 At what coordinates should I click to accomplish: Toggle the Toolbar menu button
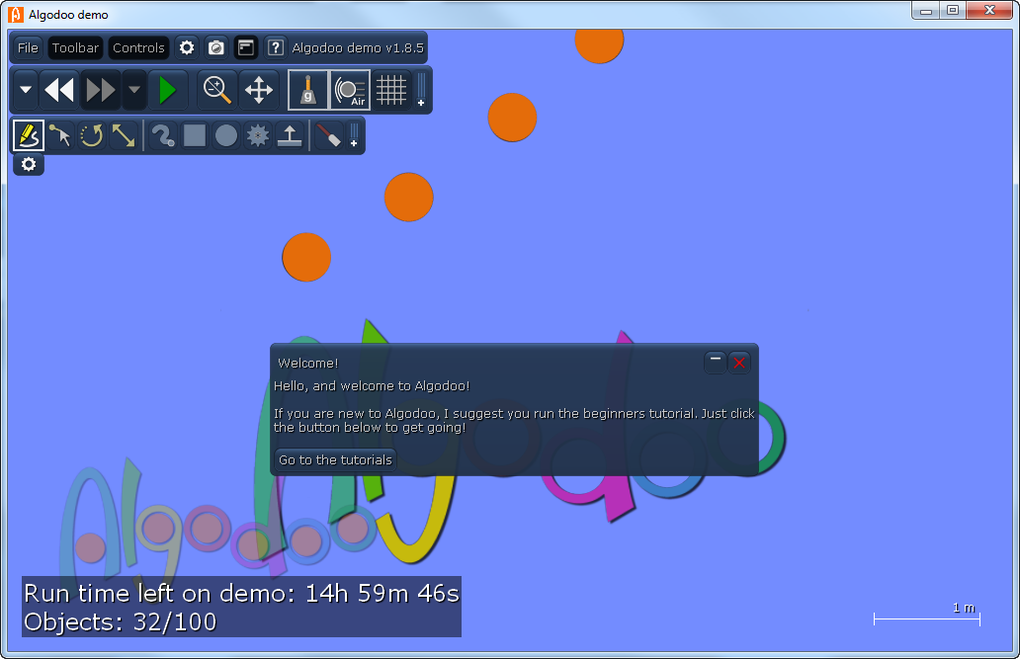coord(75,47)
